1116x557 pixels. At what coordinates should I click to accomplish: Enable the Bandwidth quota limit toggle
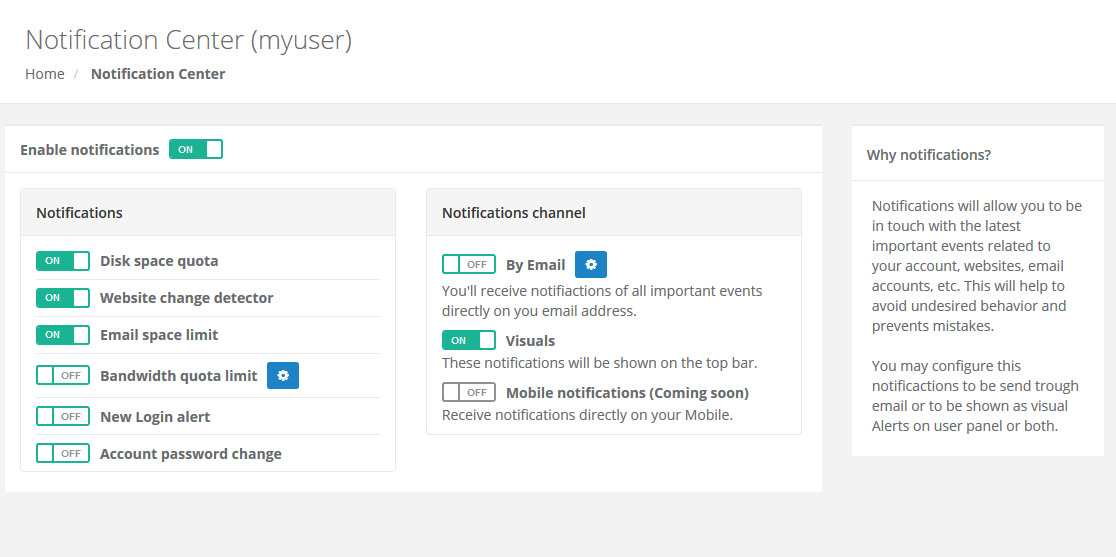pyautogui.click(x=63, y=376)
